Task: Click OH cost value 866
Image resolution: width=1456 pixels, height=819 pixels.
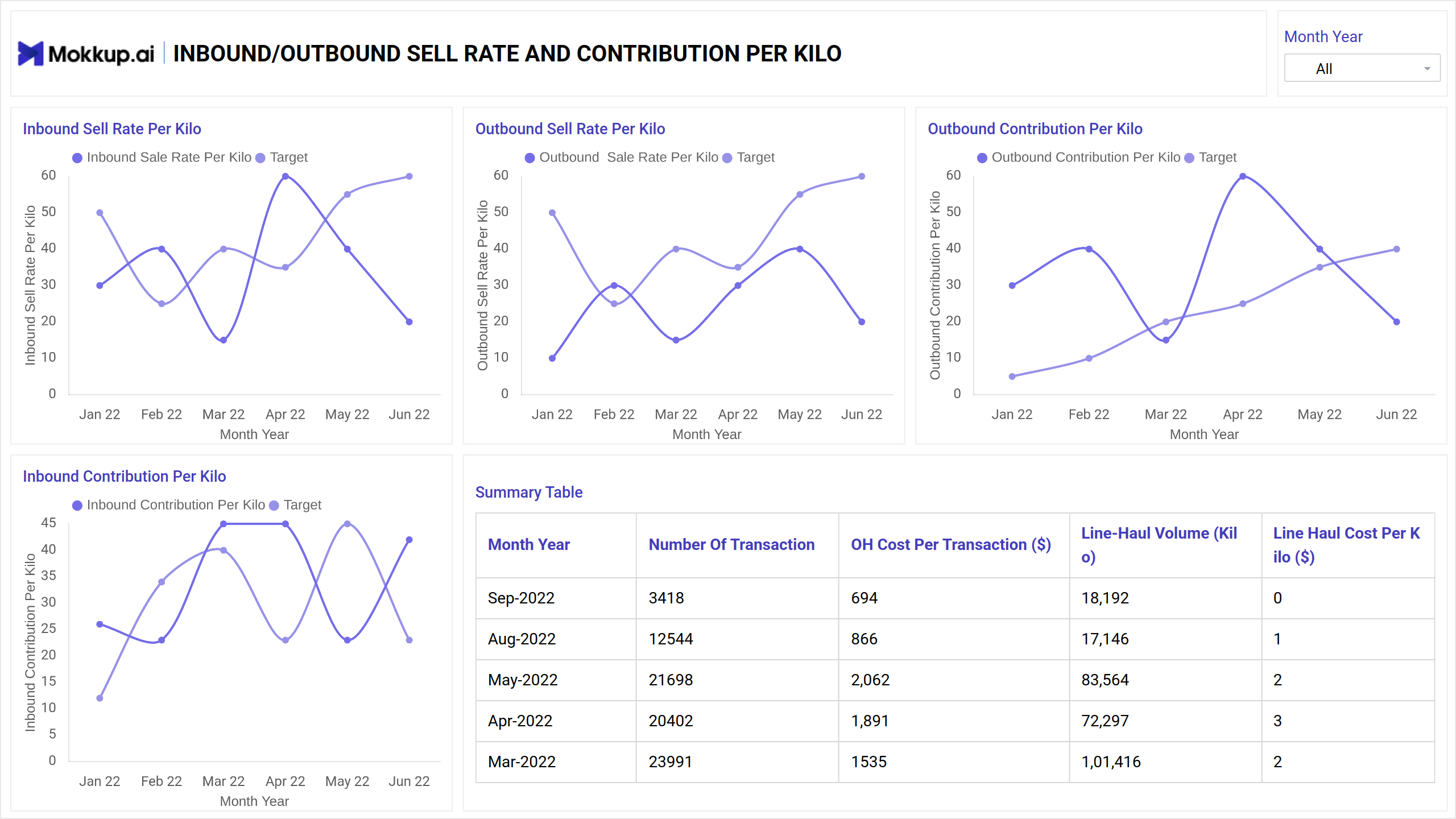Action: [864, 639]
